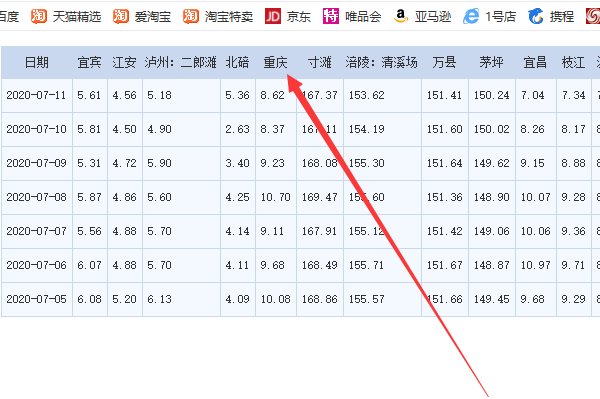Select the 寸滩 value 167.91
600x399 pixels.
coord(320,231)
